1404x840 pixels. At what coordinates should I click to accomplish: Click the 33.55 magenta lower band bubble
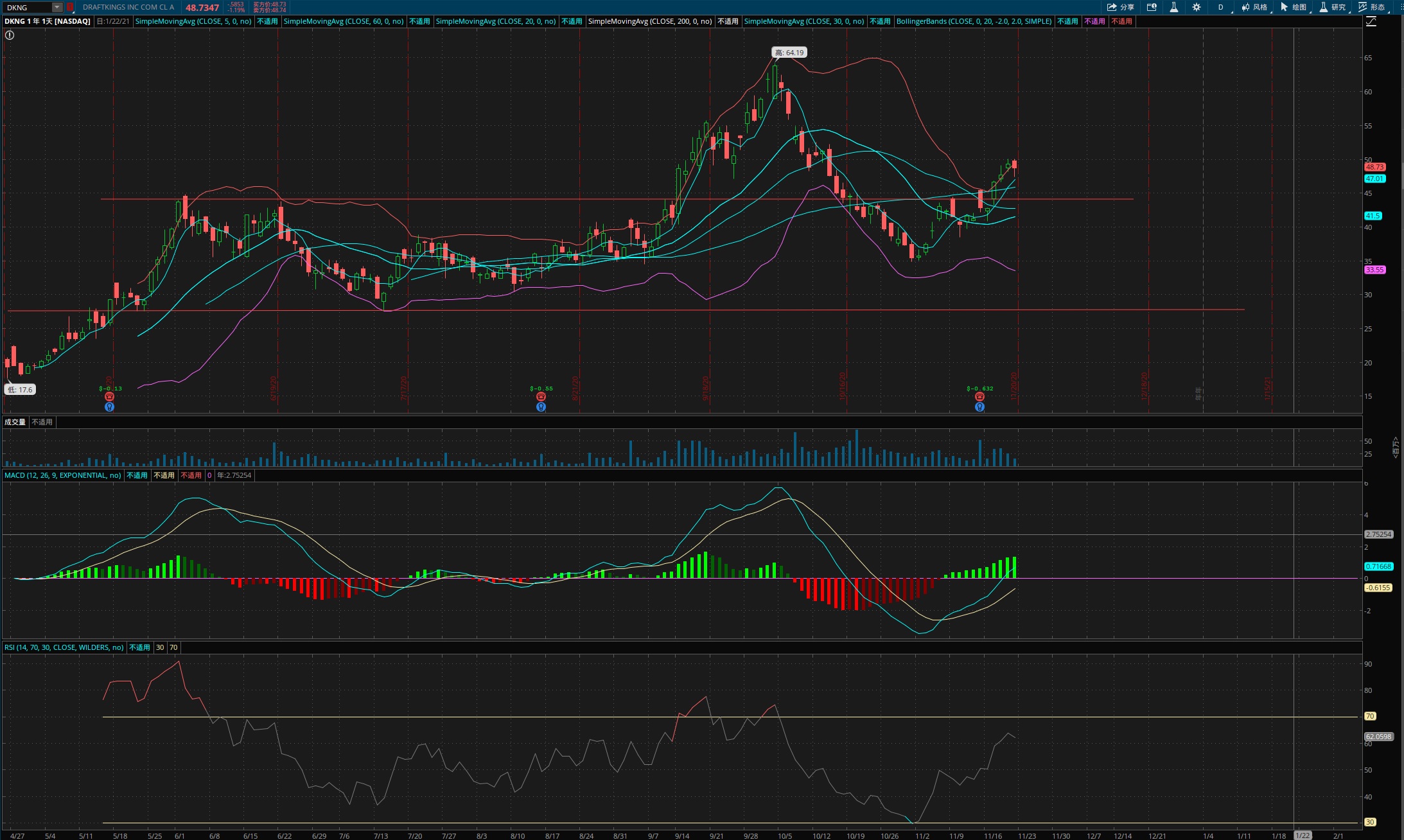(x=1375, y=270)
